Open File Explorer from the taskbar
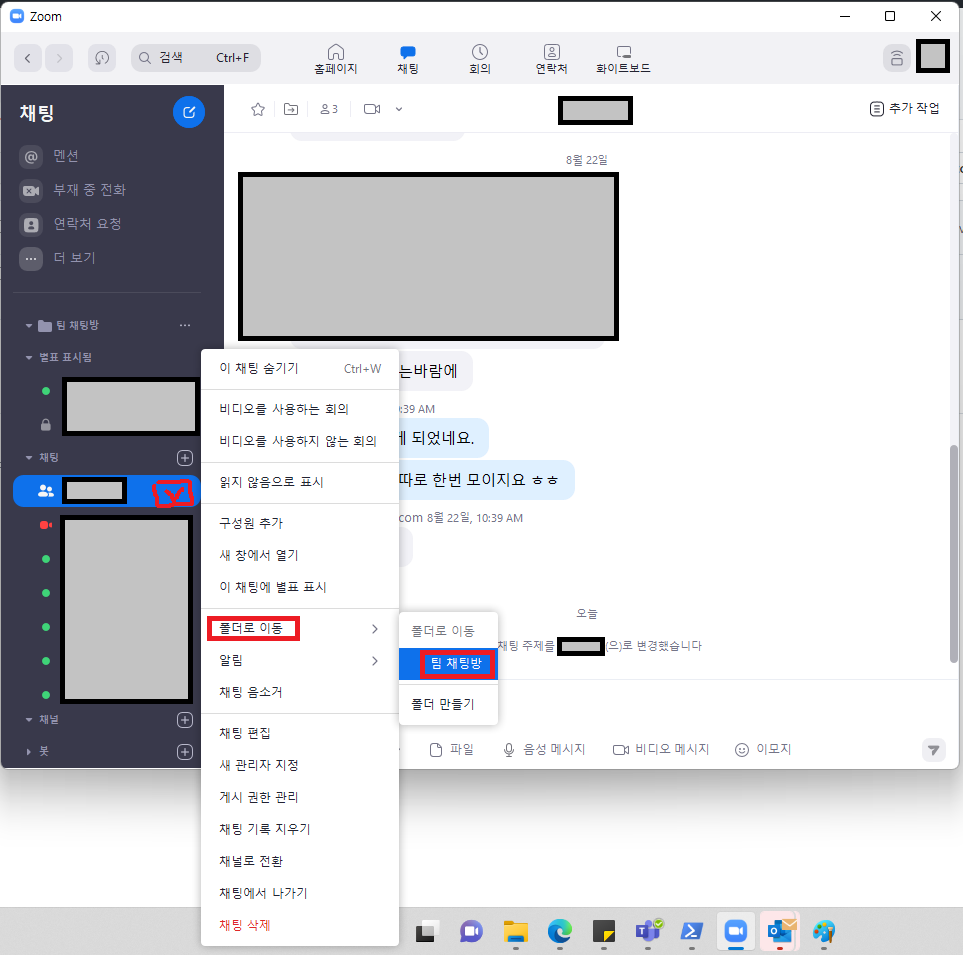This screenshot has height=955, width=963. 515,932
